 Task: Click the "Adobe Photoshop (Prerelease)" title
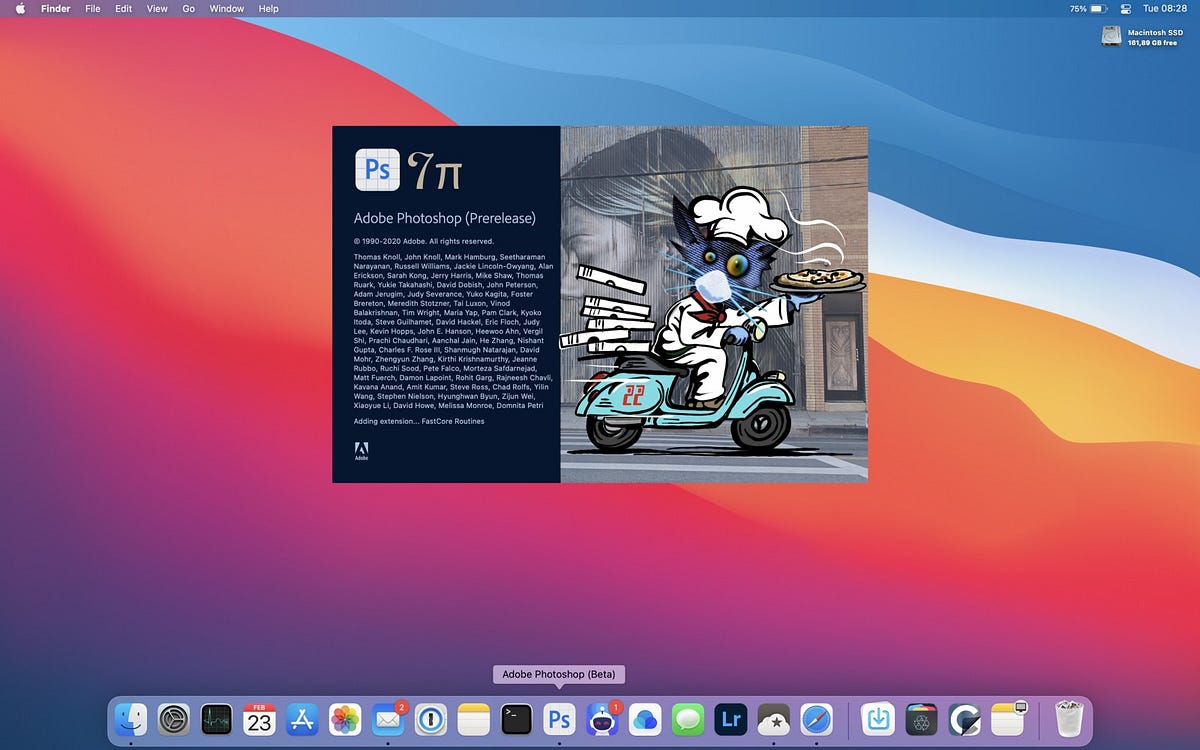coord(445,218)
